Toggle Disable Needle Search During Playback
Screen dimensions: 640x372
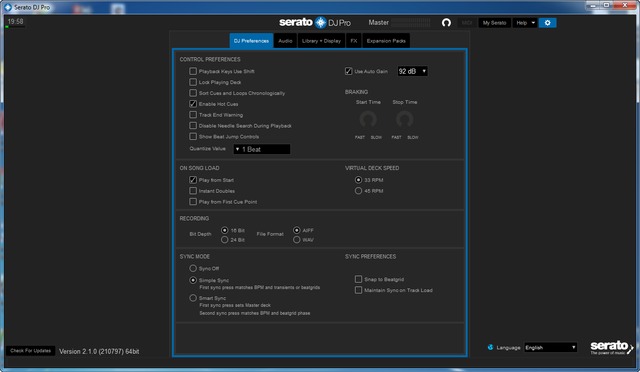pos(193,126)
